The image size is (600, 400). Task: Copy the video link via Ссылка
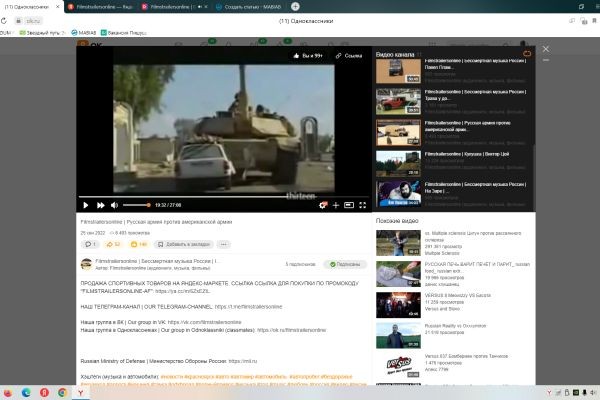point(349,56)
